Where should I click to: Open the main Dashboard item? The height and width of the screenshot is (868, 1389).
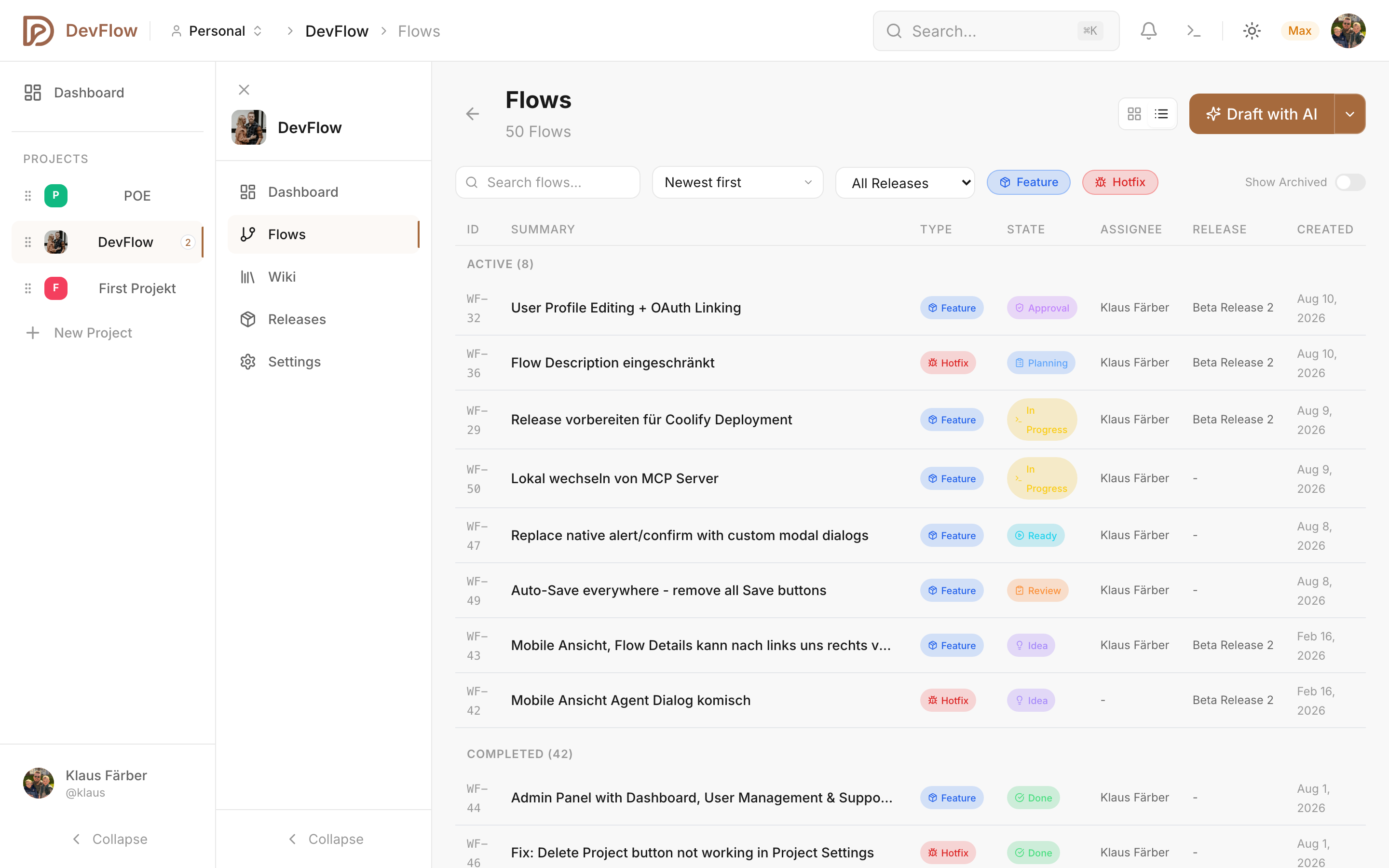tap(108, 93)
